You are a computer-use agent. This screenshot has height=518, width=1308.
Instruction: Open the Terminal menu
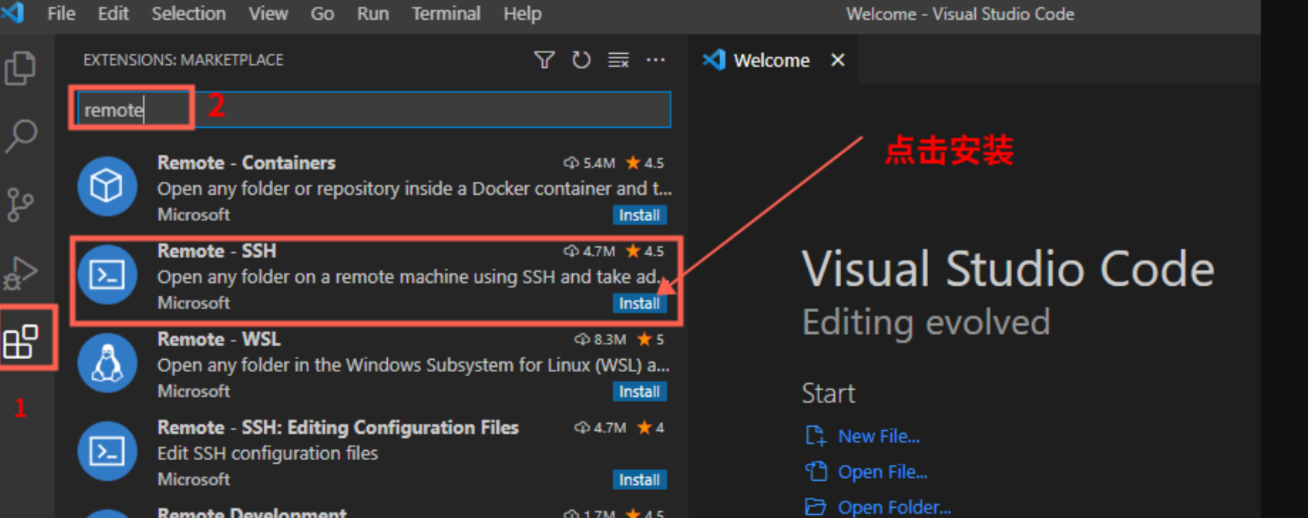point(446,14)
